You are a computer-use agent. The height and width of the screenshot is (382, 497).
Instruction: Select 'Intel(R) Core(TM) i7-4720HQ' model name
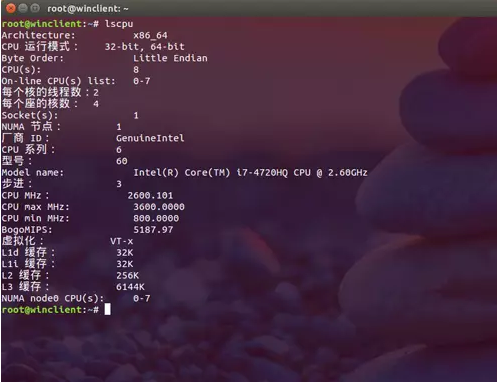(210, 173)
